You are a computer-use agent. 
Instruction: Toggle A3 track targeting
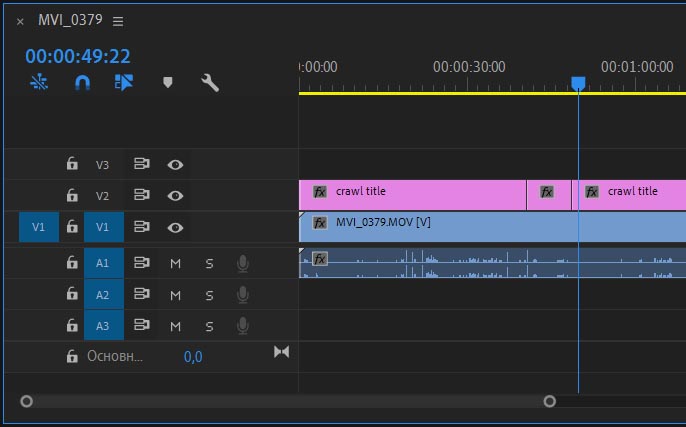104,326
